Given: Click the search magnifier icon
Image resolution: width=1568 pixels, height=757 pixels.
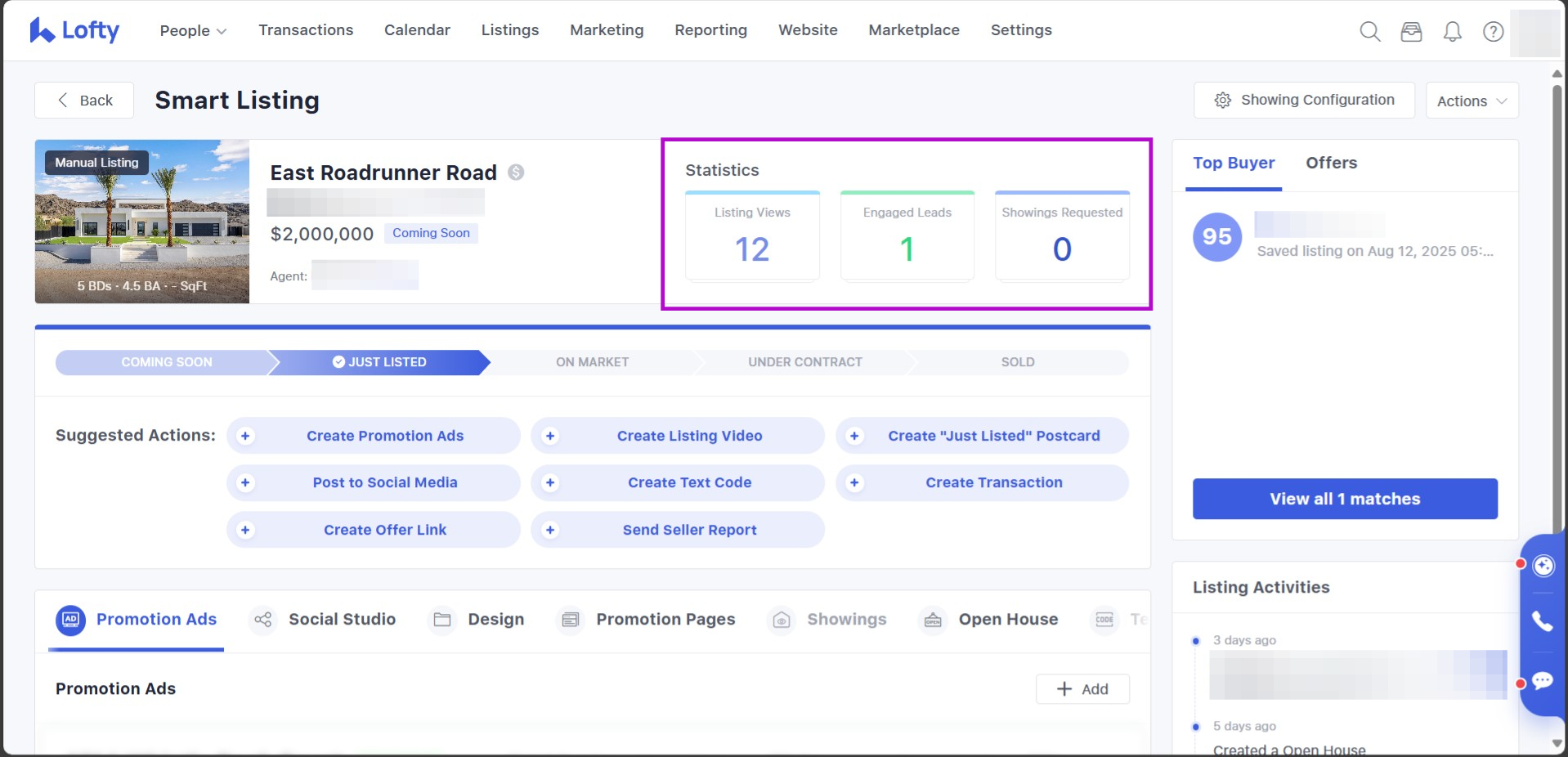Looking at the screenshot, I should tap(1369, 31).
